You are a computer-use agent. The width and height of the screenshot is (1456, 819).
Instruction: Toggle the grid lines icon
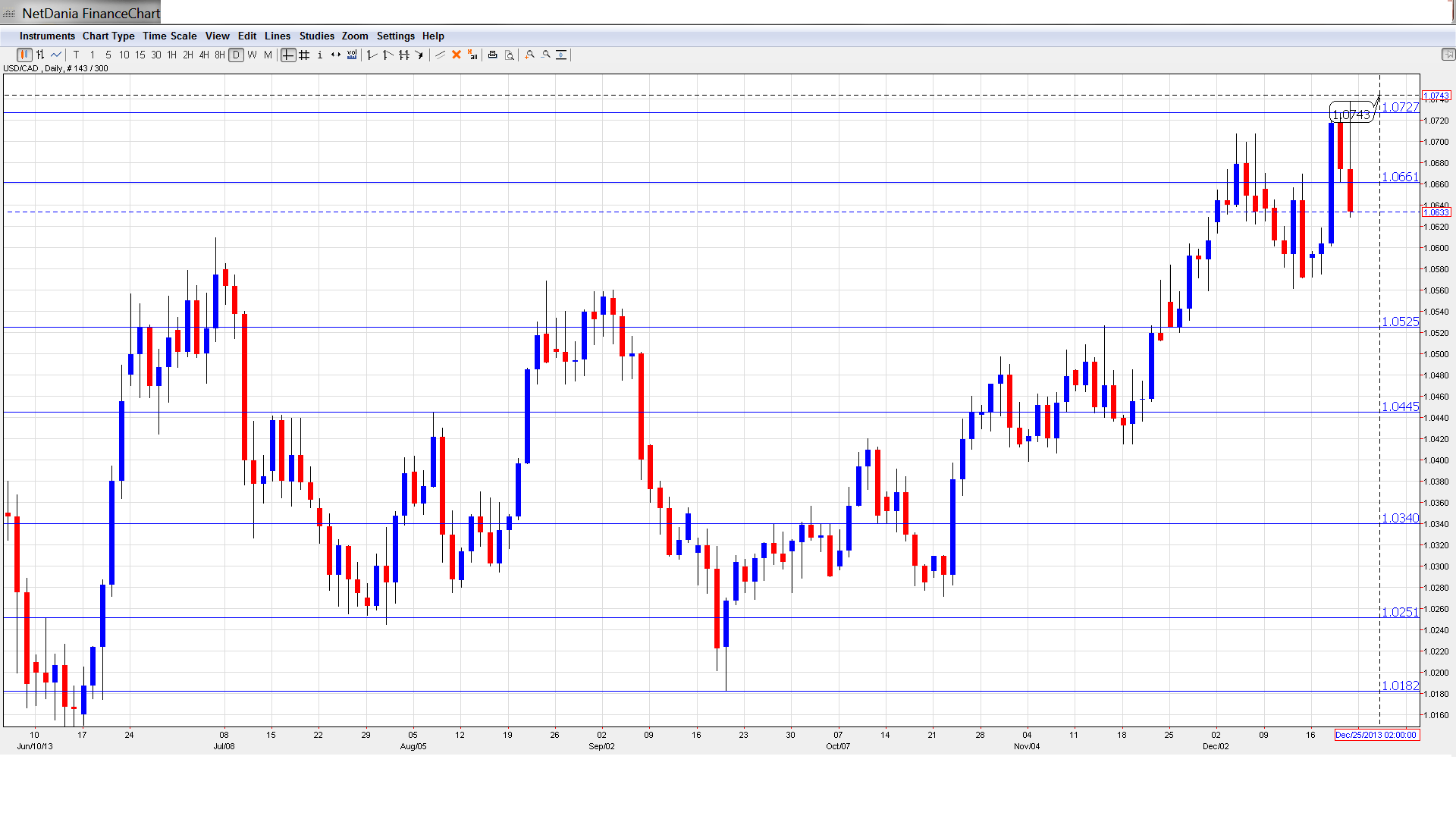click(x=304, y=55)
